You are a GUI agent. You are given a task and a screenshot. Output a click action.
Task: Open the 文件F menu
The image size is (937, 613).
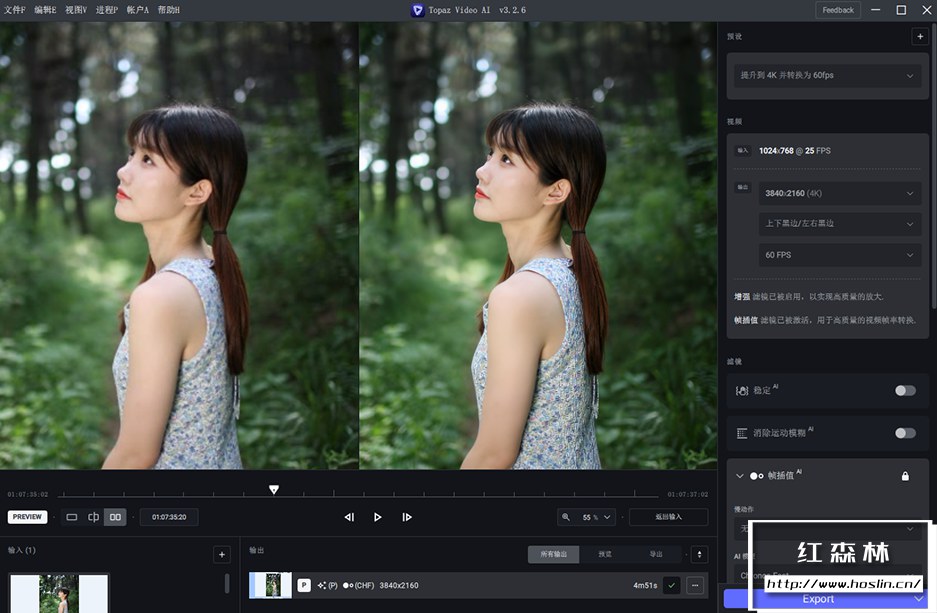click(16, 9)
